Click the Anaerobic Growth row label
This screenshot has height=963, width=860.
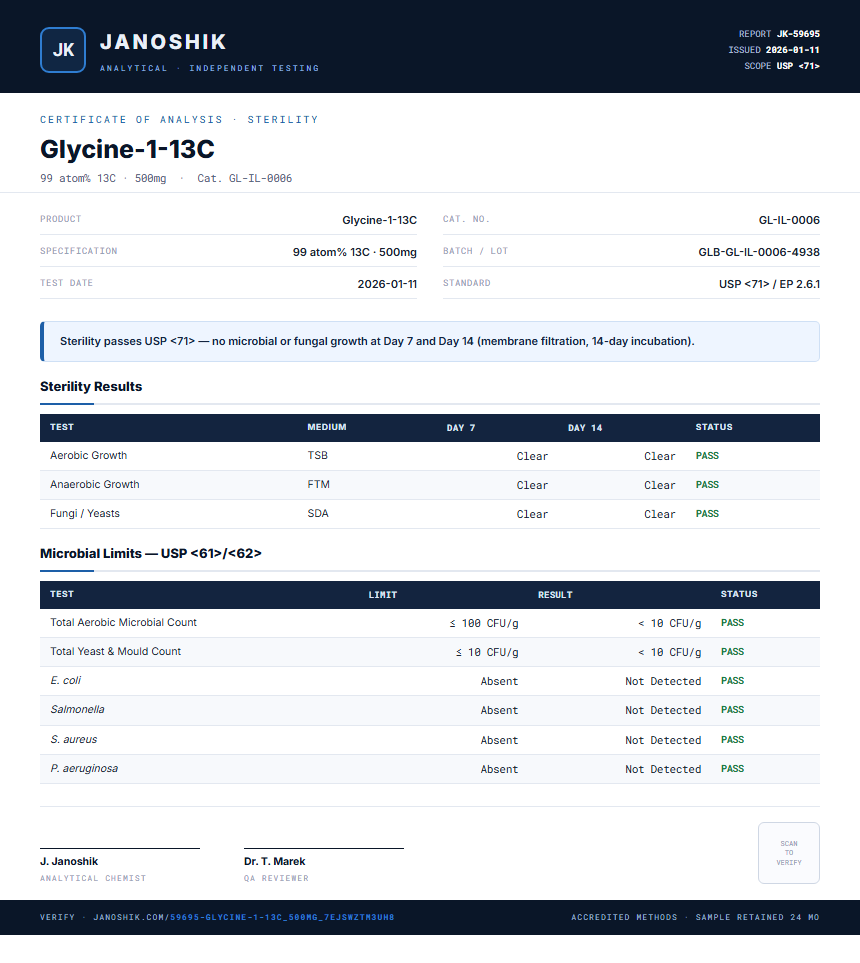click(x=95, y=484)
